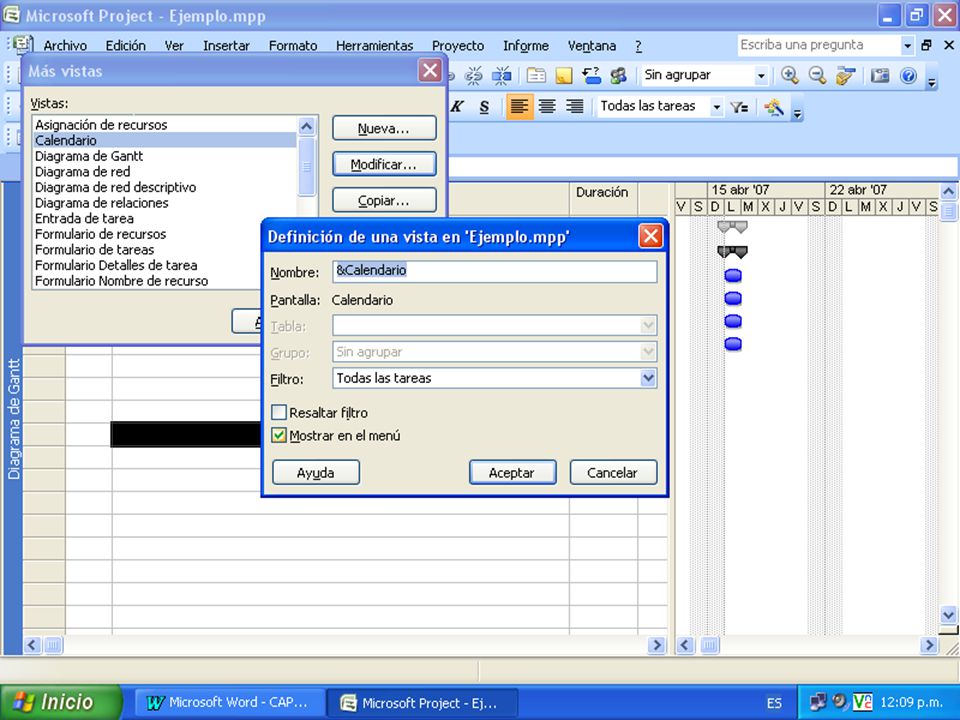Open the Task Information icon
Screen dimensions: 960x720
pyautogui.click(x=536, y=75)
